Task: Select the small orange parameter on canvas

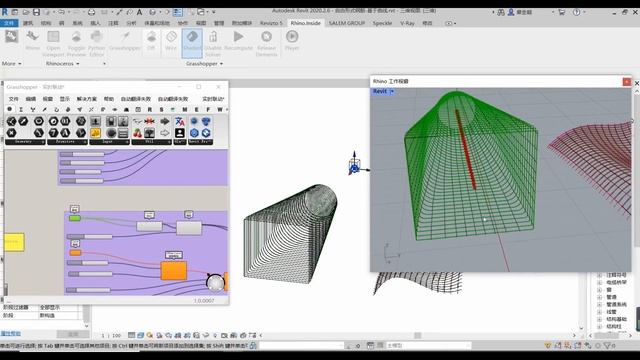Action: pos(75,253)
